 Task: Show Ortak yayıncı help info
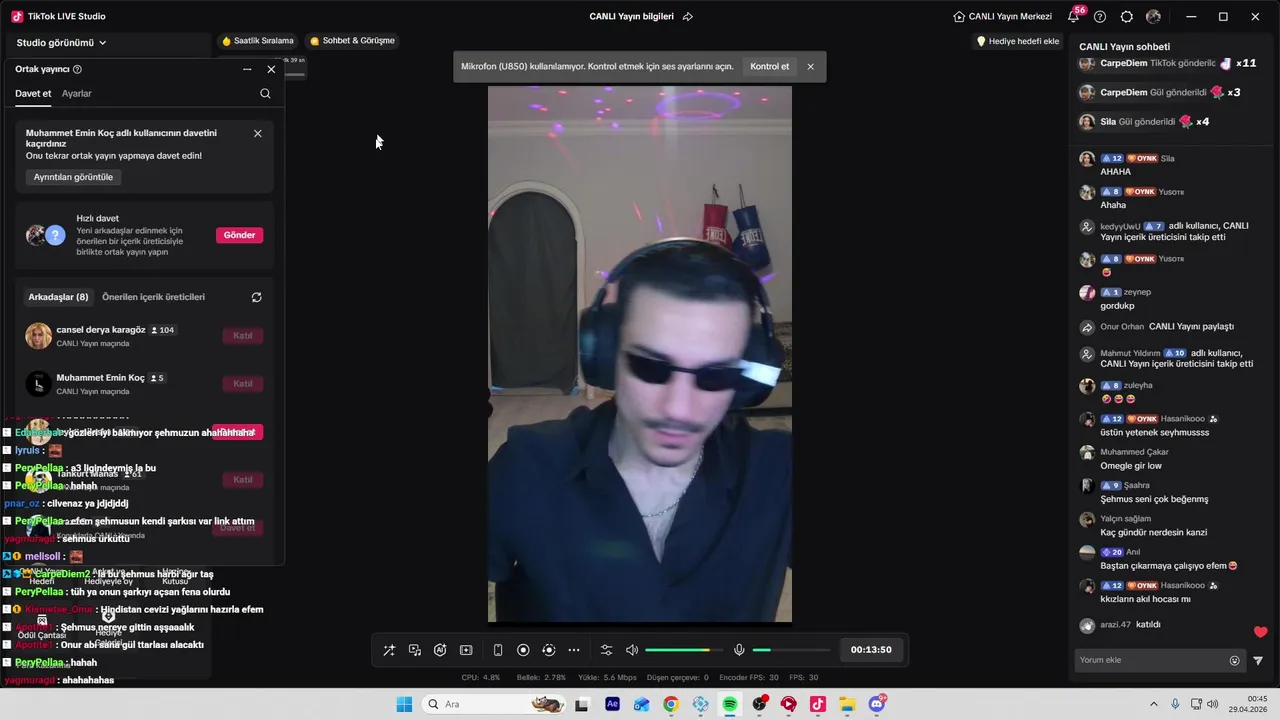(77, 69)
